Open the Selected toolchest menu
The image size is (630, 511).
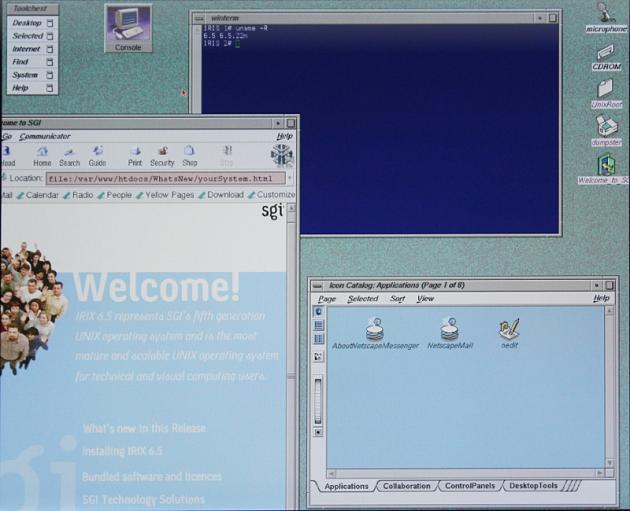click(32, 36)
